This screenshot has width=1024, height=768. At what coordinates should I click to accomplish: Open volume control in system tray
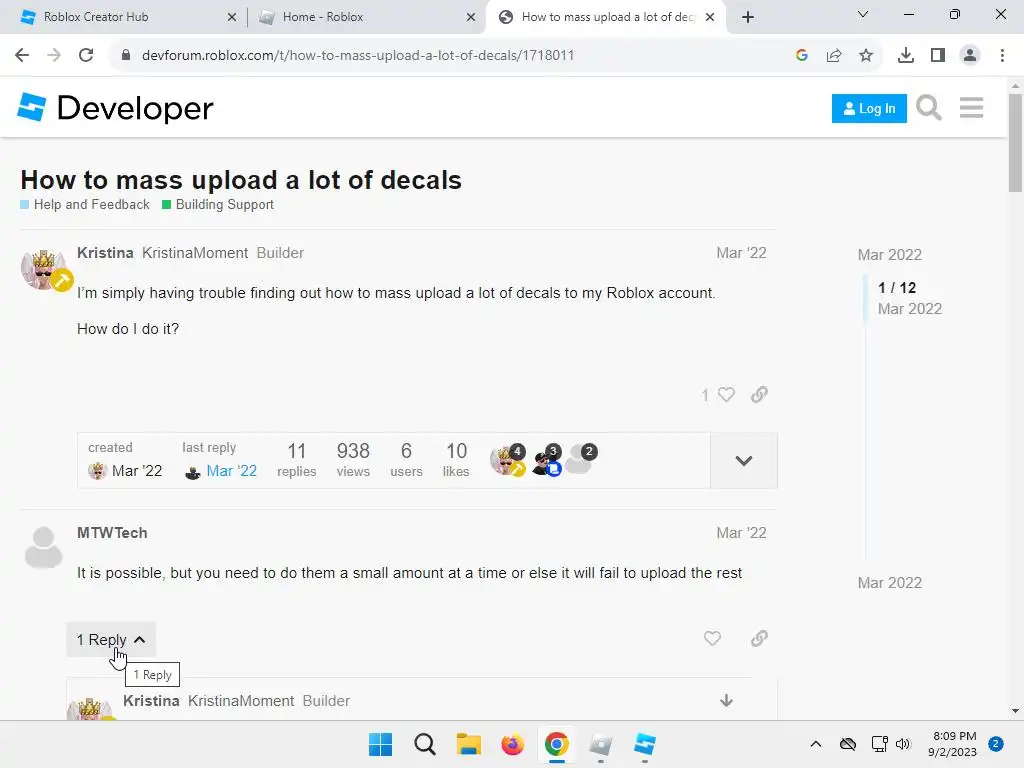pos(903,744)
